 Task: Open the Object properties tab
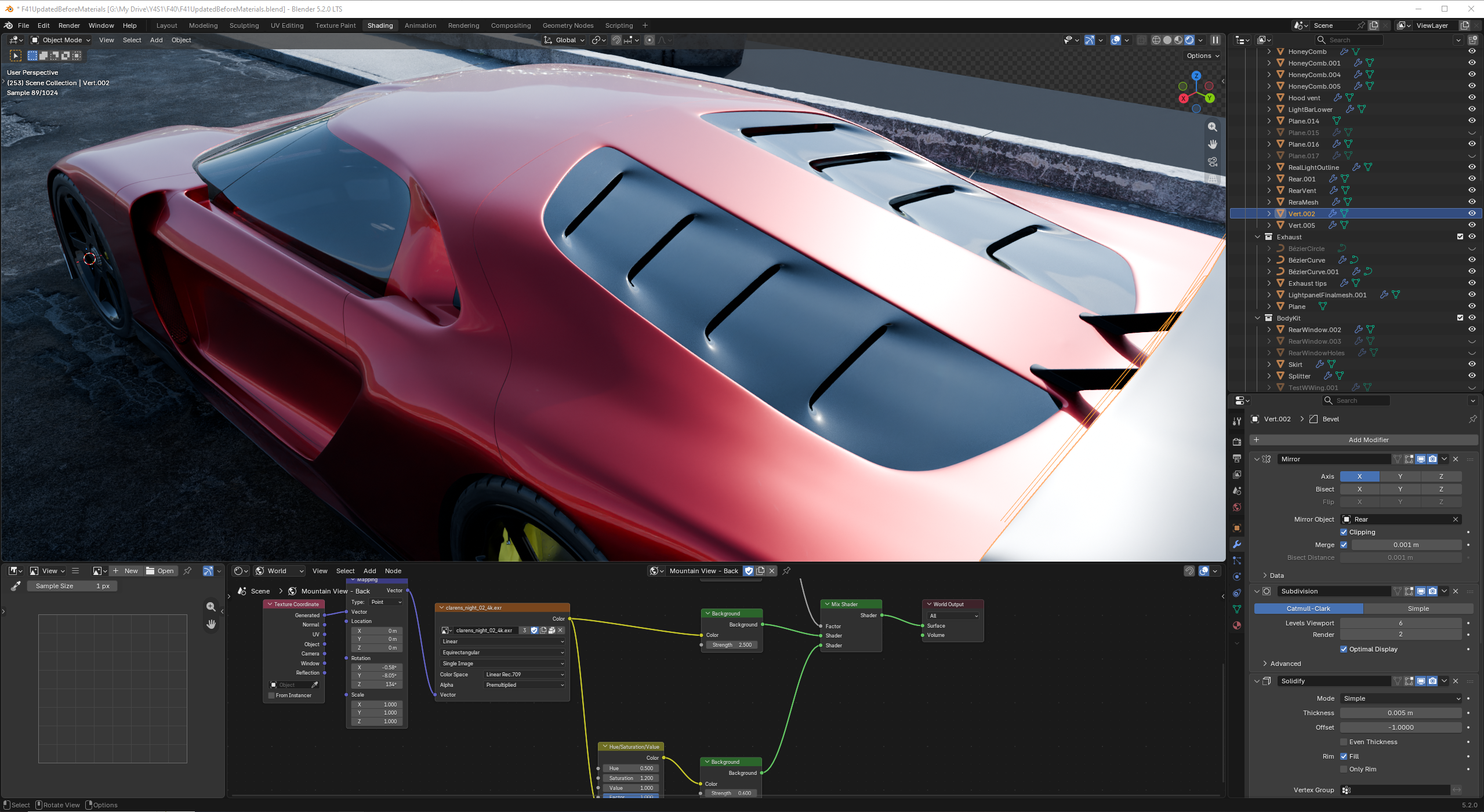tap(1237, 528)
